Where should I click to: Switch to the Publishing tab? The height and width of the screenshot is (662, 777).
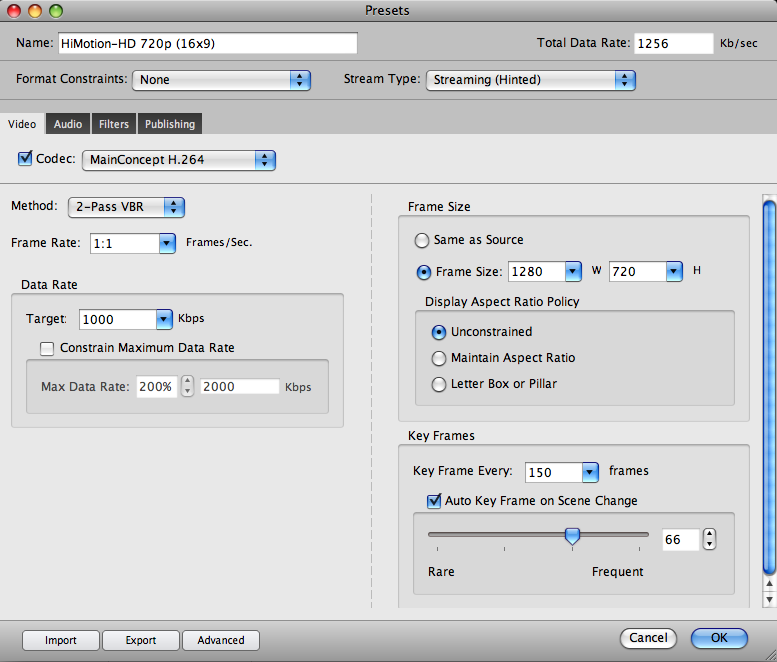click(x=170, y=124)
